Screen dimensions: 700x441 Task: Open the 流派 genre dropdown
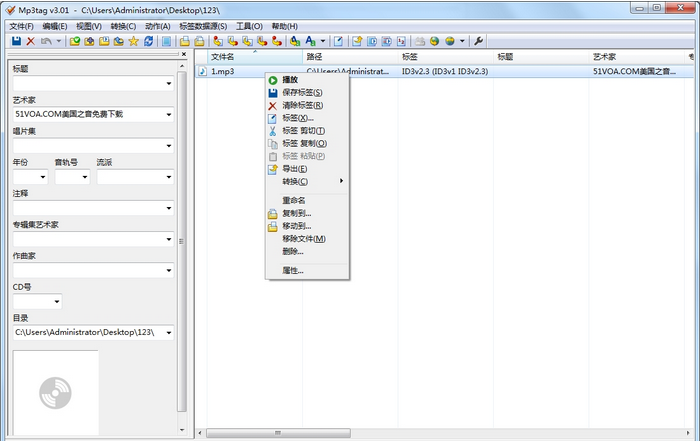168,177
